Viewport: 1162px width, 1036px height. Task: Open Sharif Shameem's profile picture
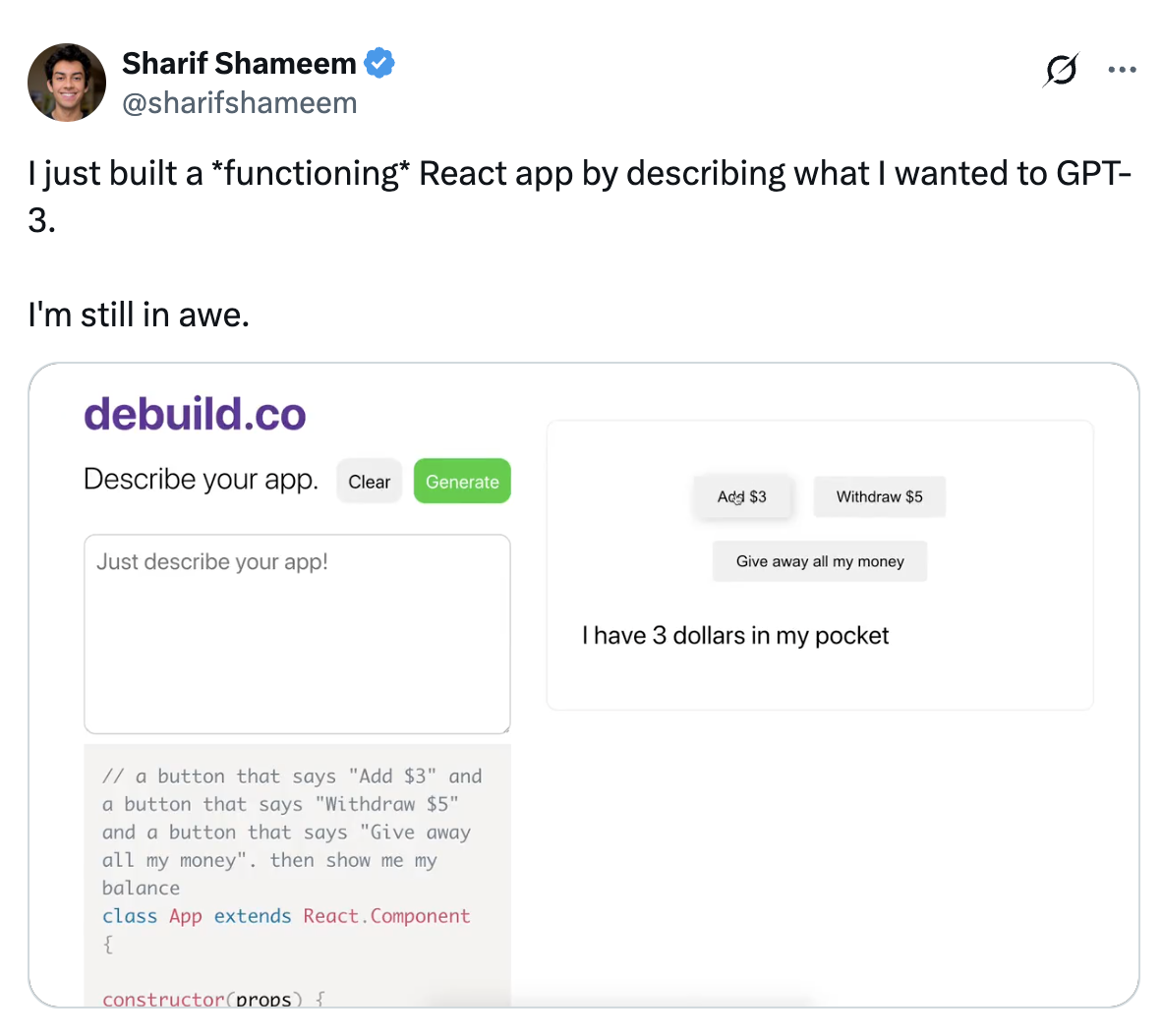[67, 83]
